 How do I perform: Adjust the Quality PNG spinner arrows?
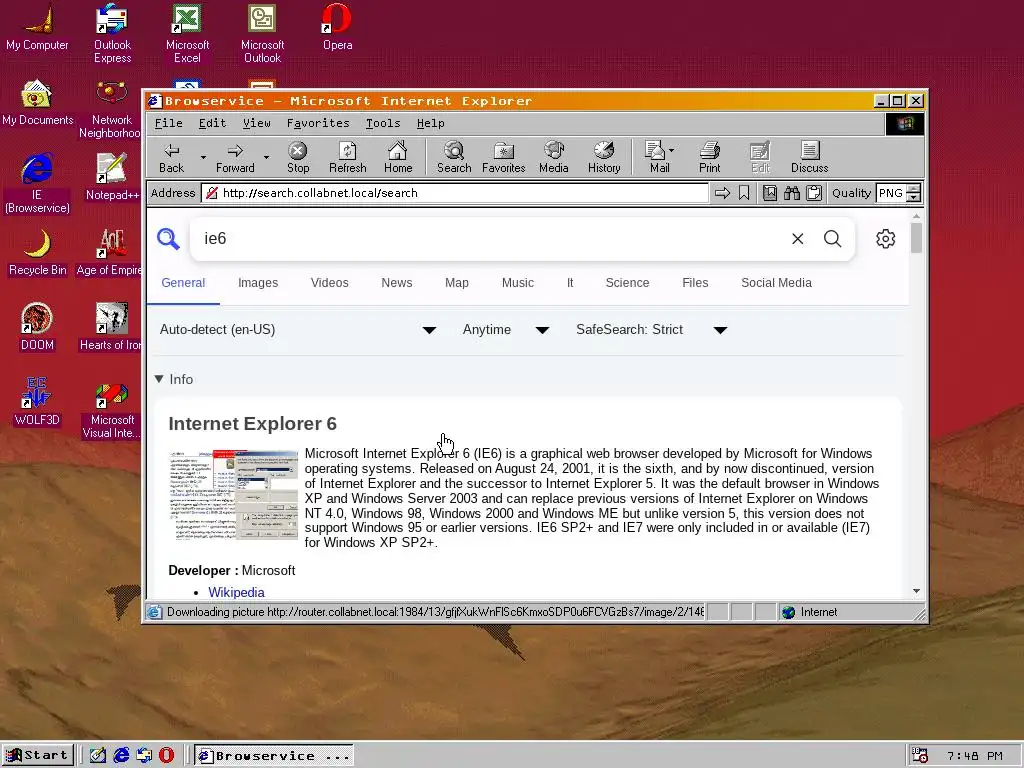pos(914,193)
